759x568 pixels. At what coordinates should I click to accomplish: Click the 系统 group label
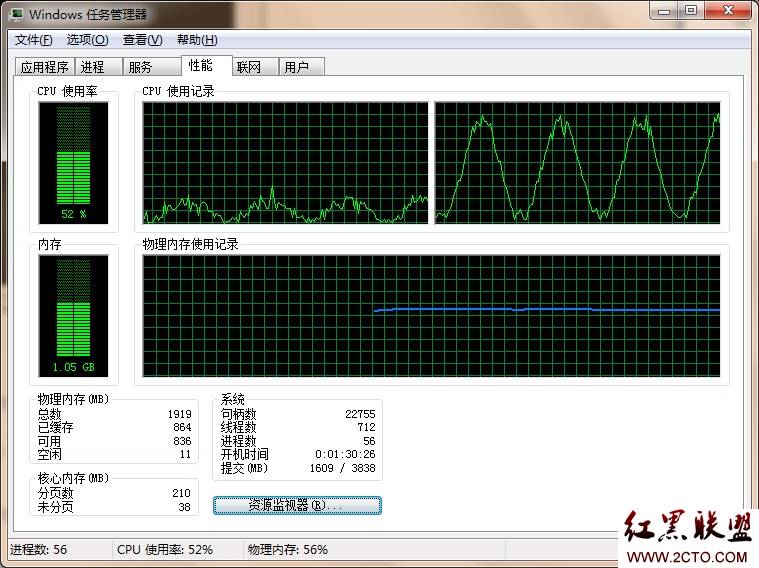coord(233,399)
